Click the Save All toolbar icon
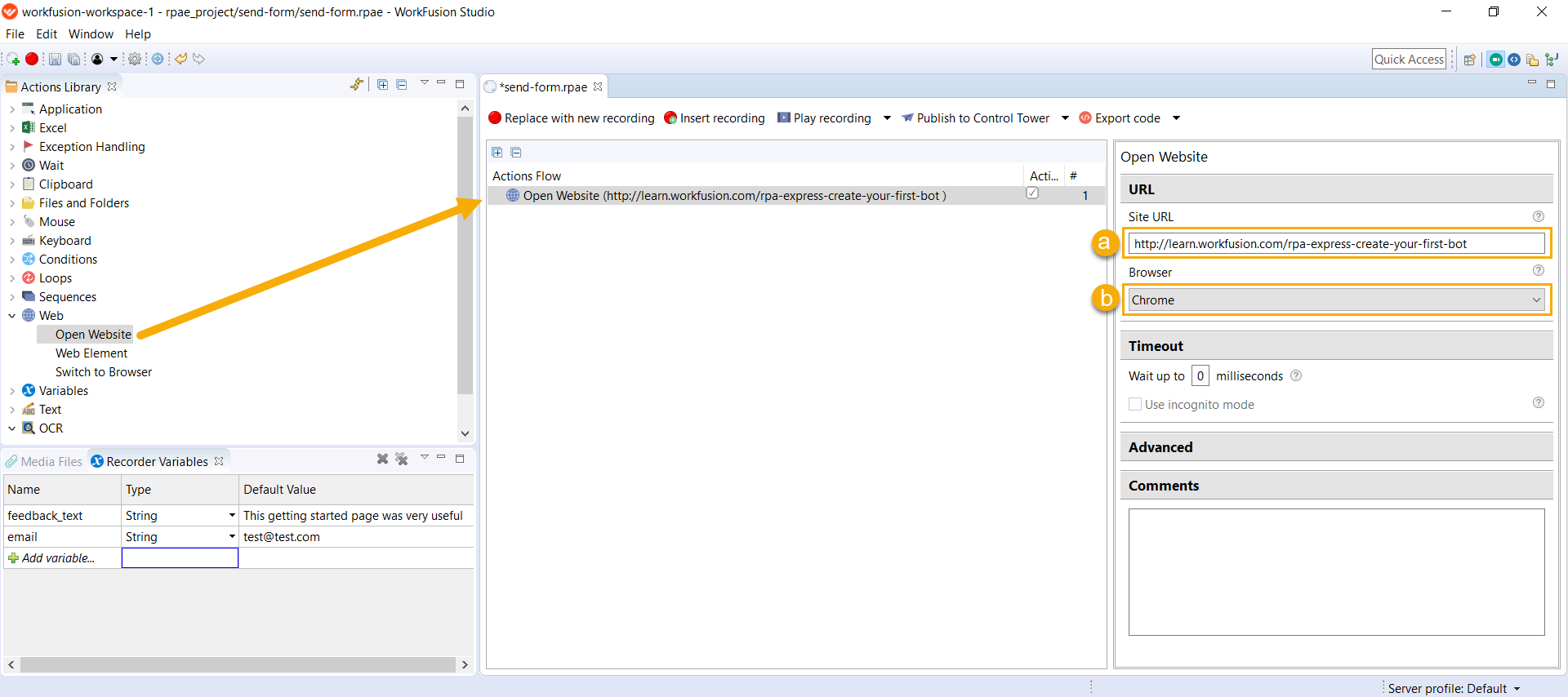 73,59
